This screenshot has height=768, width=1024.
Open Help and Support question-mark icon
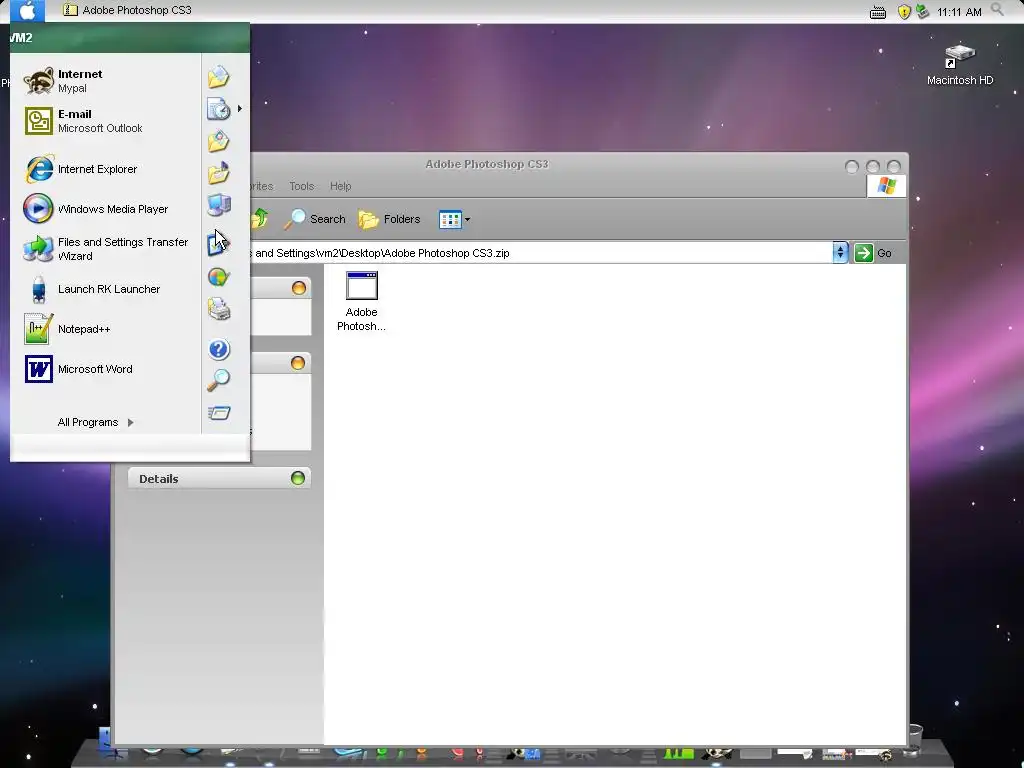[219, 349]
